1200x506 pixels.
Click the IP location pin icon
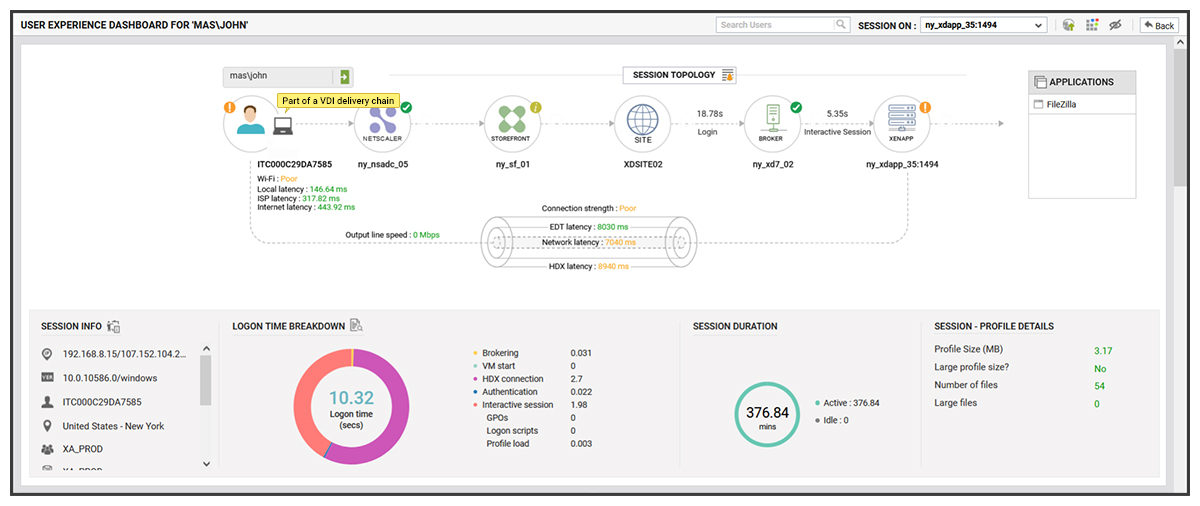click(47, 354)
